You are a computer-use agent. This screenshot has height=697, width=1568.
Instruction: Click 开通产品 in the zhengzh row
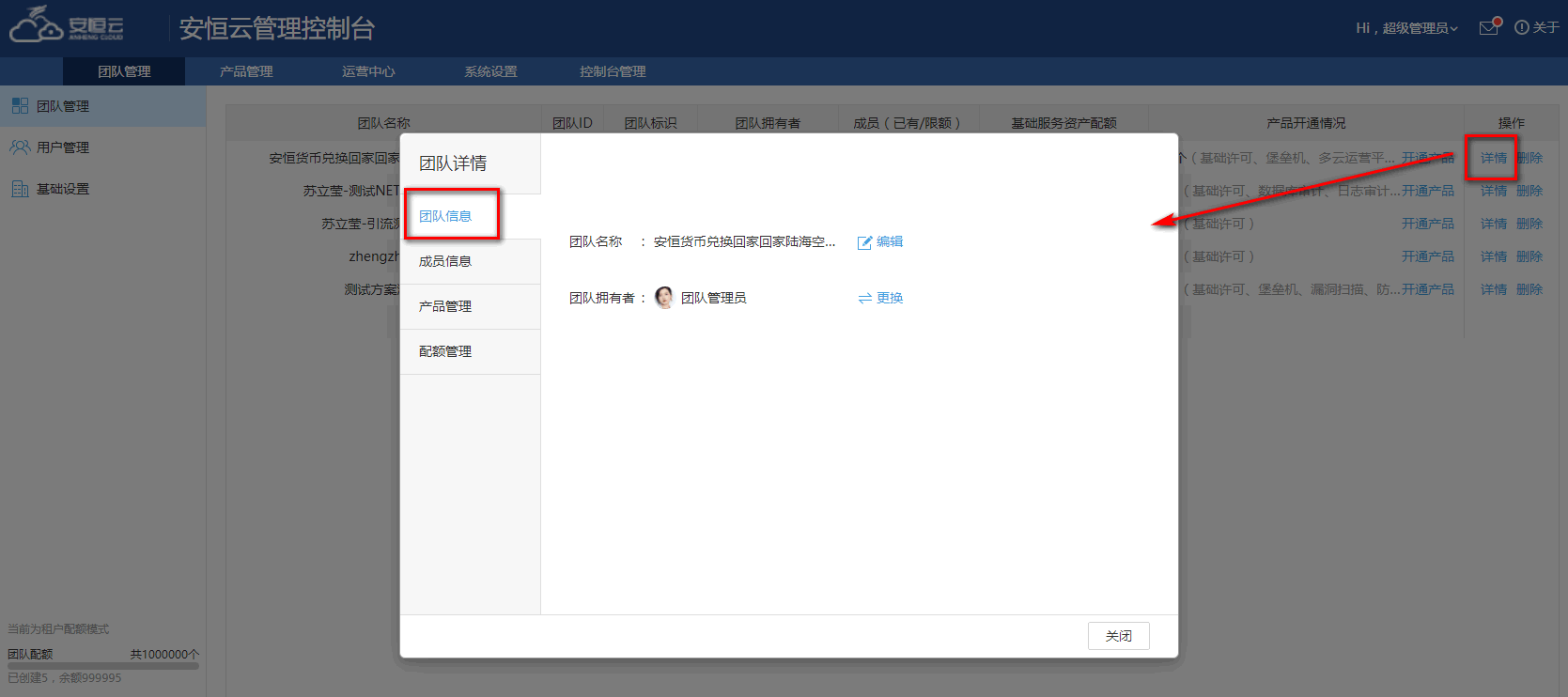tap(1428, 256)
